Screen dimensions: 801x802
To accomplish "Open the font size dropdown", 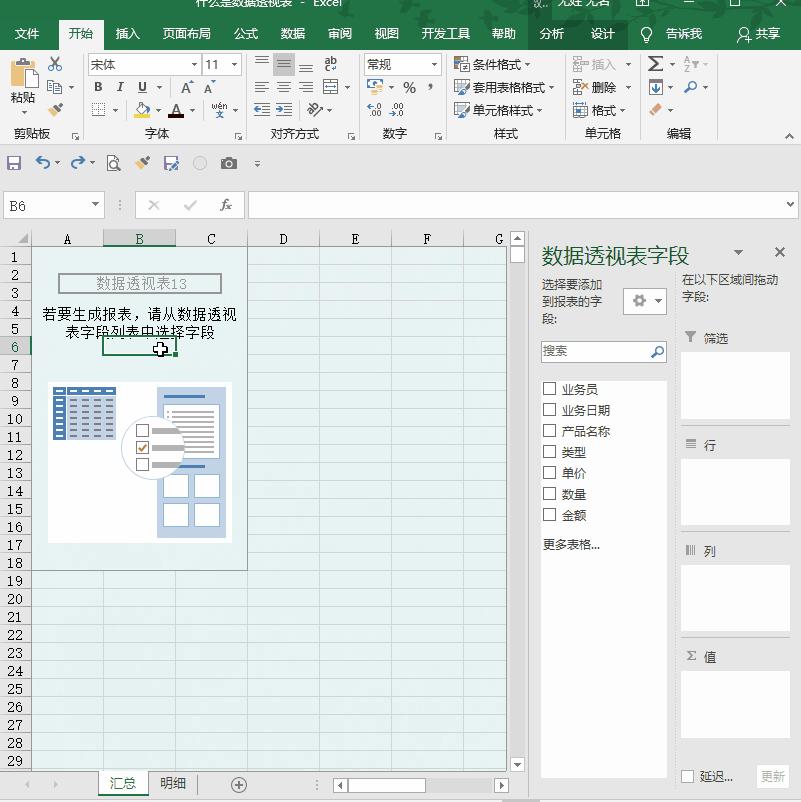I will (x=232, y=64).
